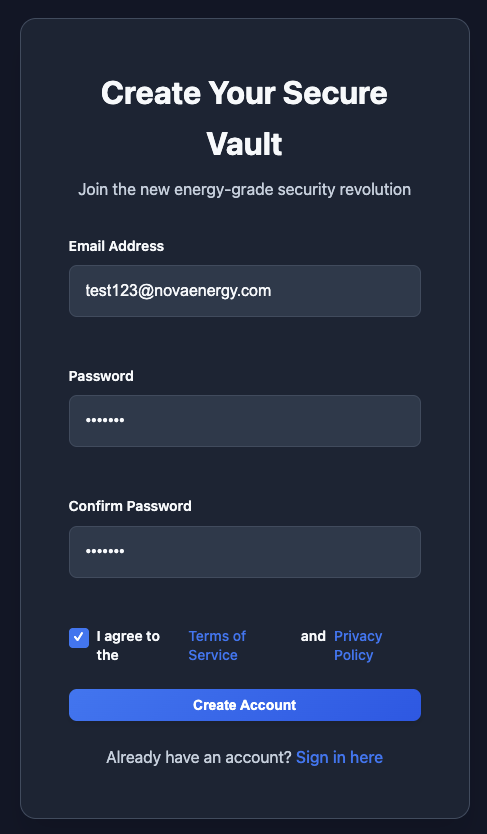Select the Confirm Password input field
Image resolution: width=487 pixels, height=834 pixels.
[245, 552]
